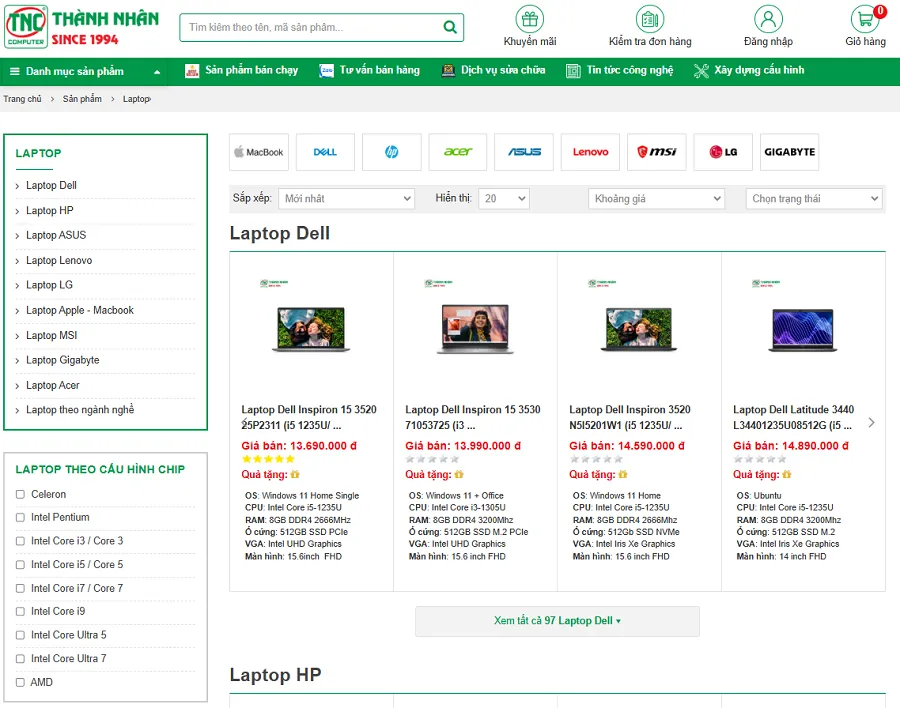Open the Tư vấn bán hàng menu
900x708 pixels.
379,71
